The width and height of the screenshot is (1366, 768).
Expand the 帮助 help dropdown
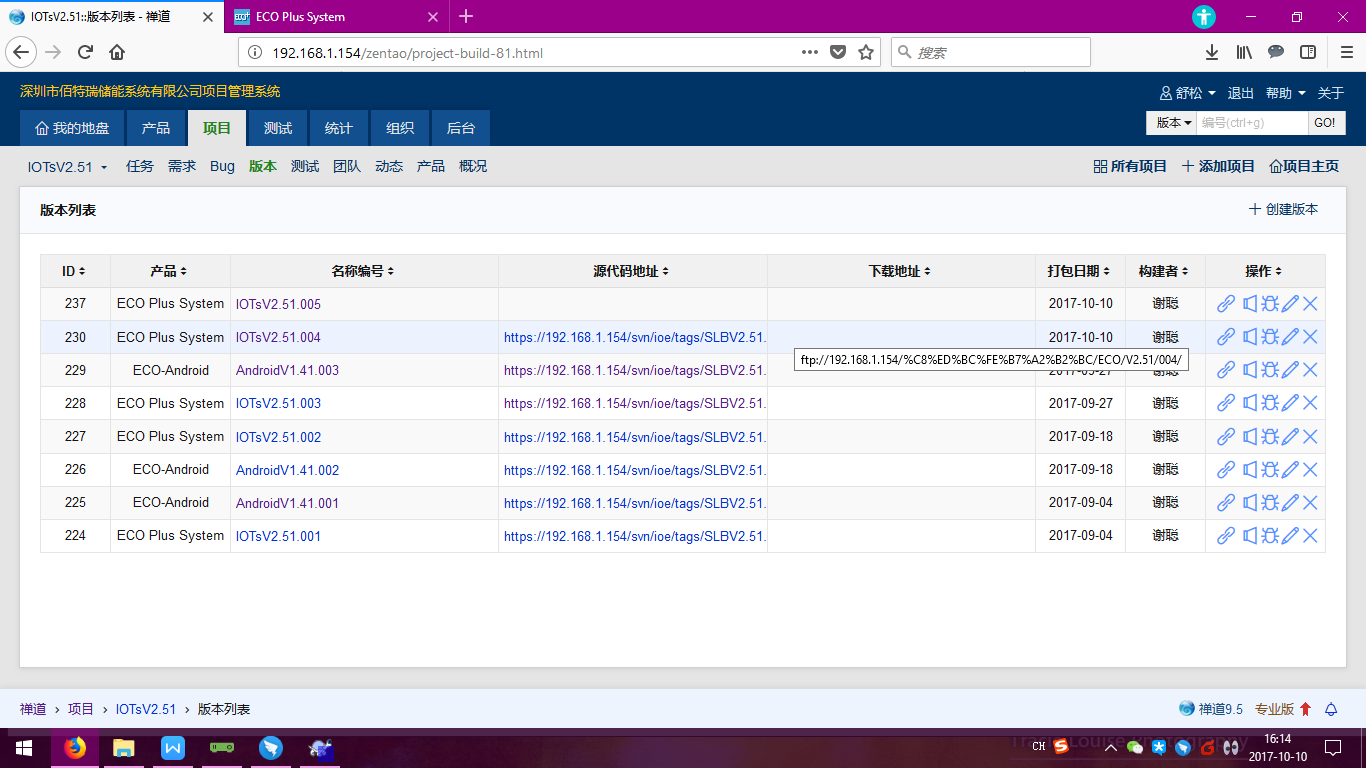coord(1286,93)
